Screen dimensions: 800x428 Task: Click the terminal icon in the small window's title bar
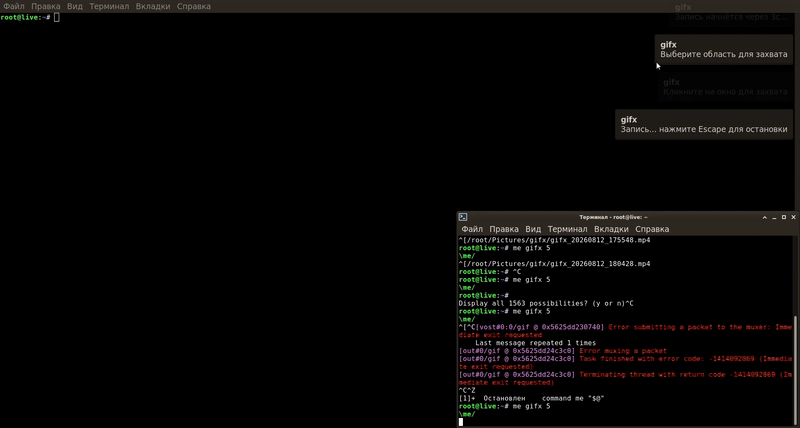click(x=463, y=217)
